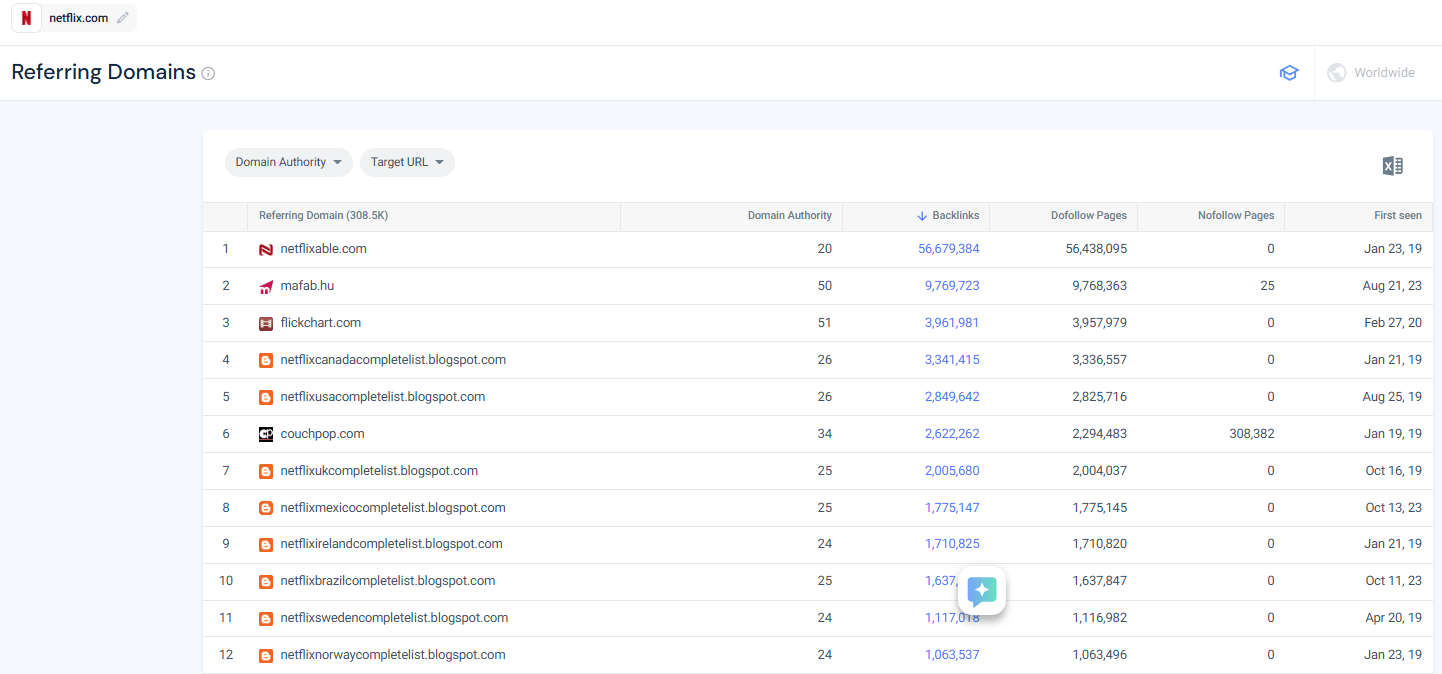Open Worldwide country selector
Viewport: 1442px width, 674px height.
[1371, 73]
